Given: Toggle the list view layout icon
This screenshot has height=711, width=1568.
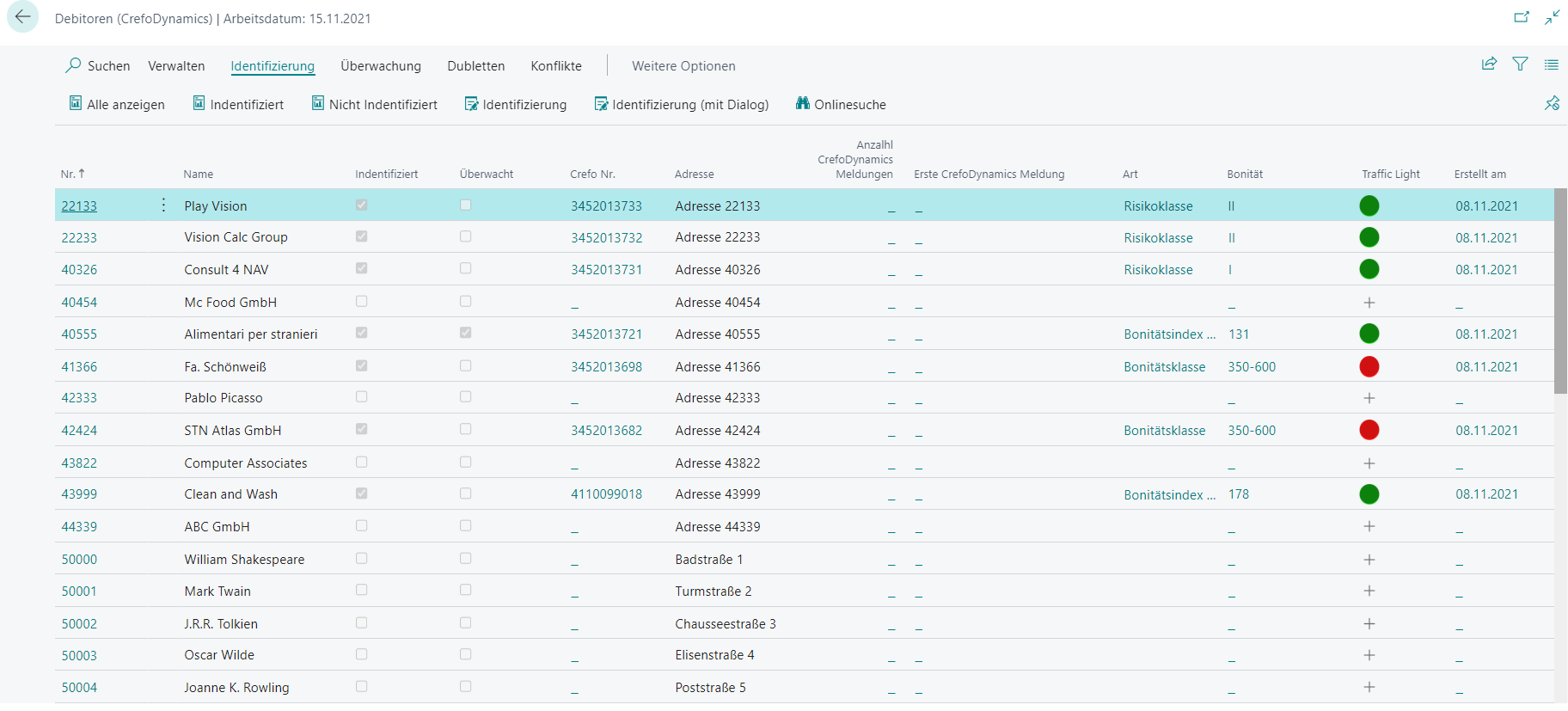Looking at the screenshot, I should click(x=1551, y=64).
